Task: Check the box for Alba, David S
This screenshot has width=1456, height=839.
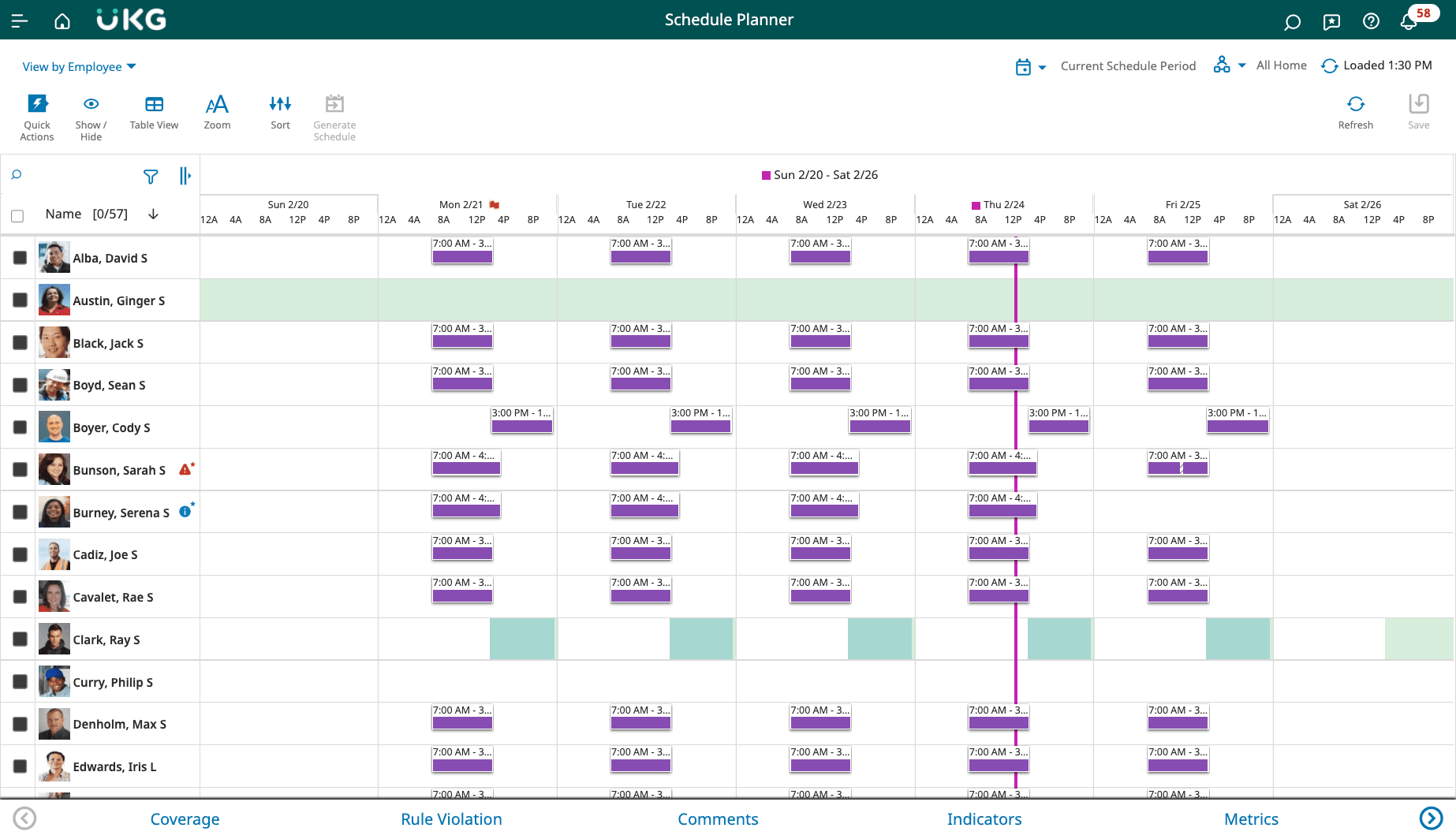Action: [x=21, y=258]
